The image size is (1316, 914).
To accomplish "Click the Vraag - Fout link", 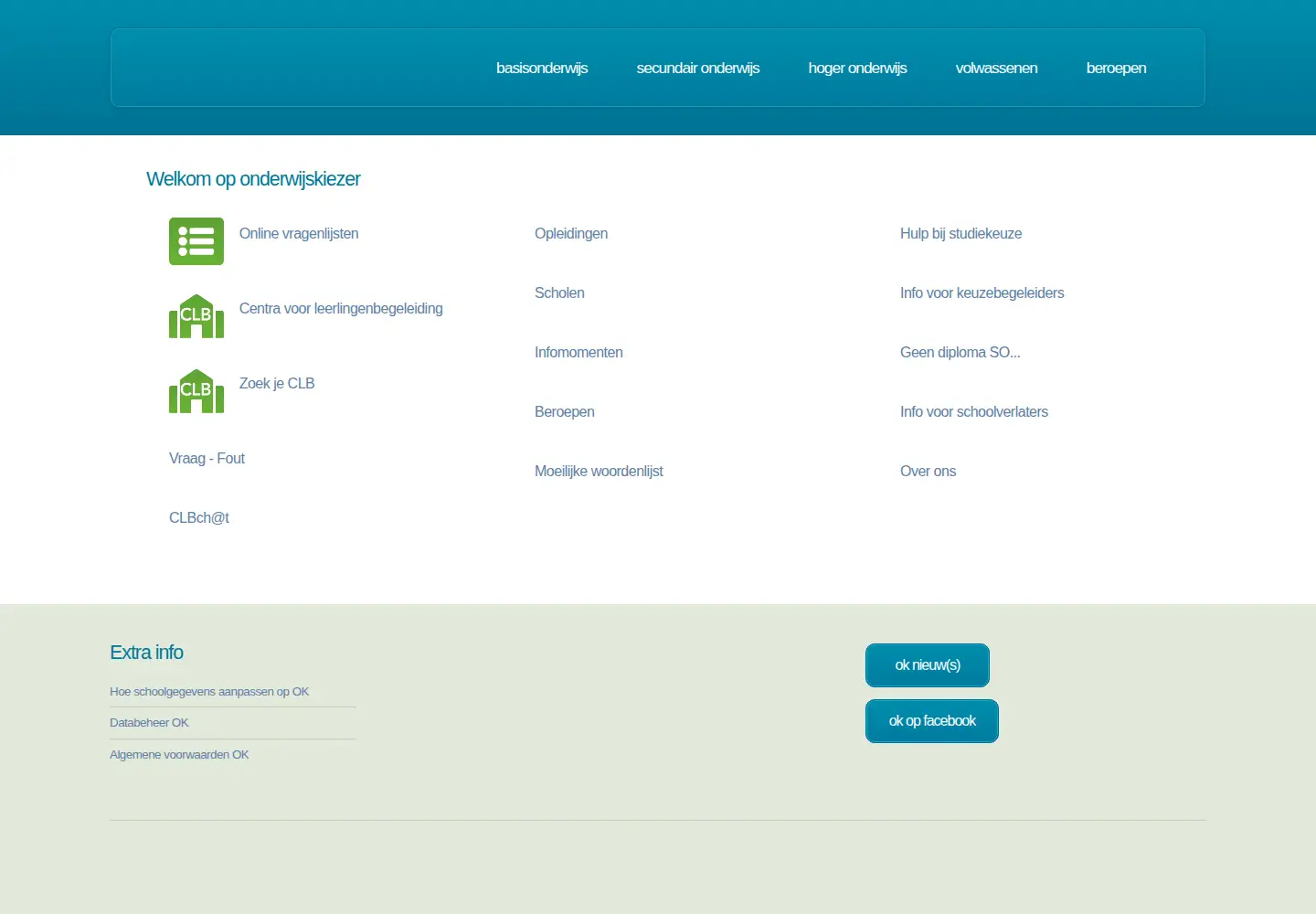I will pos(207,458).
